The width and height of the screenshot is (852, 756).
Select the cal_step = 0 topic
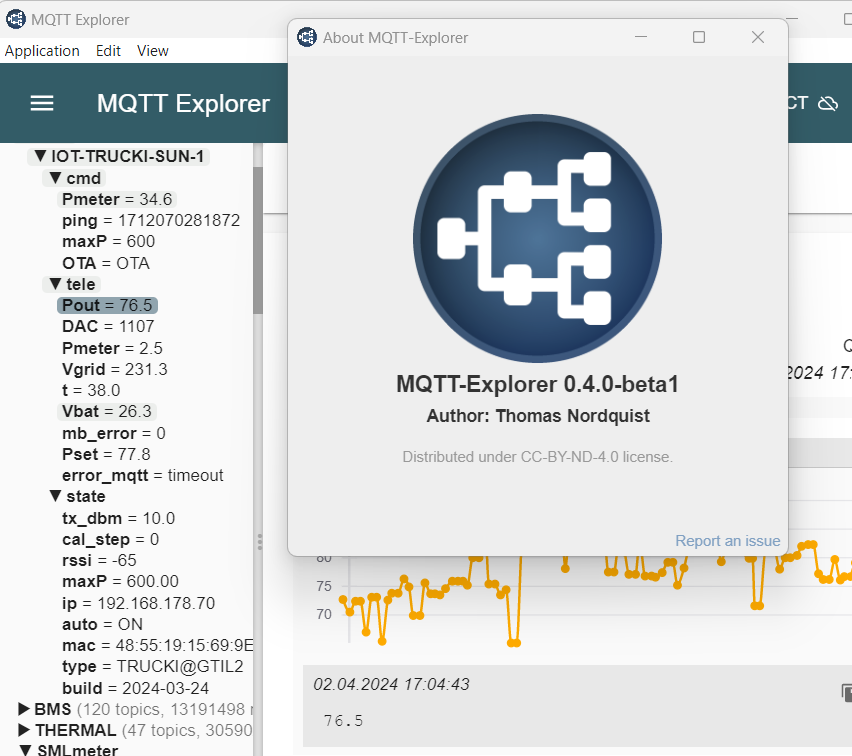110,540
